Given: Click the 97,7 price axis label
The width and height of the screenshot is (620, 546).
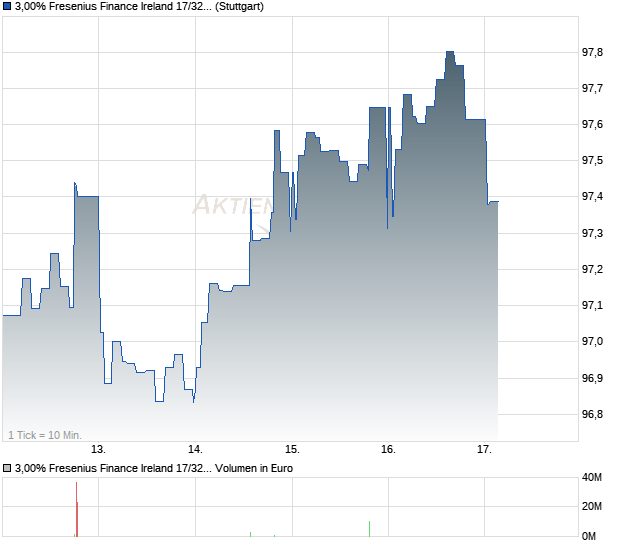Looking at the screenshot, I should tap(592, 88).
